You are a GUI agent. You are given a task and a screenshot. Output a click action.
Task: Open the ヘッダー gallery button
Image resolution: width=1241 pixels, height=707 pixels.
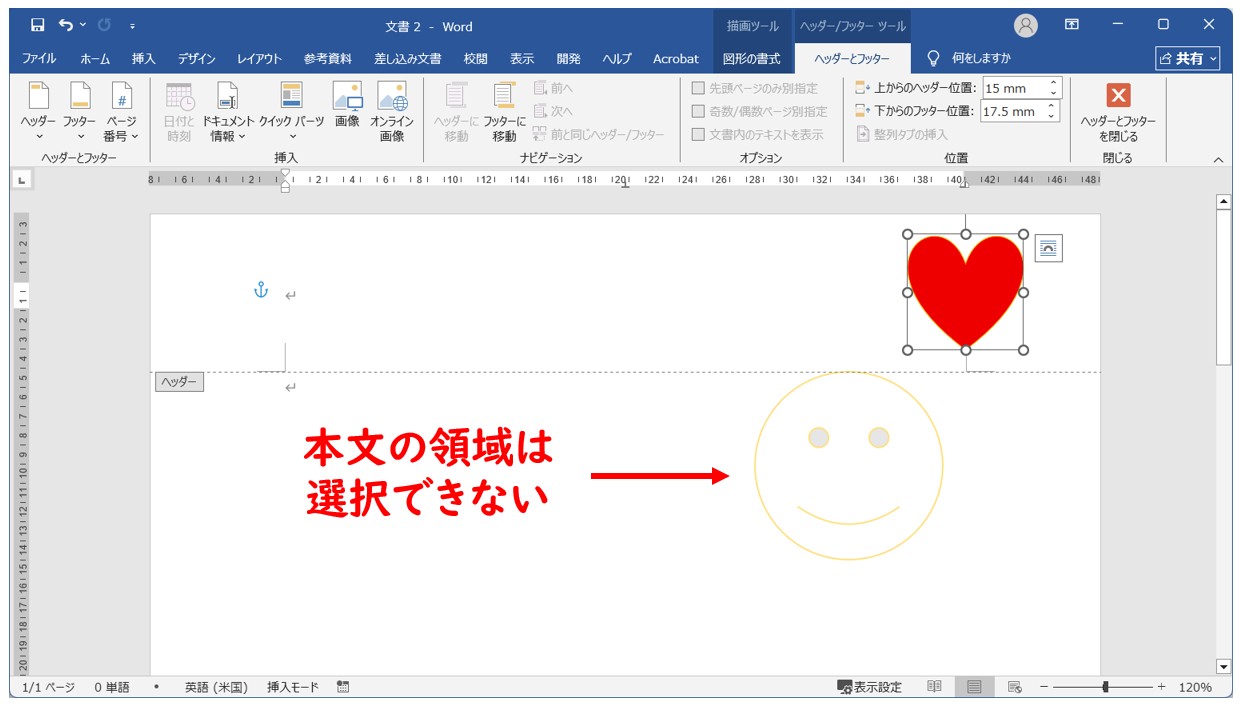click(39, 111)
